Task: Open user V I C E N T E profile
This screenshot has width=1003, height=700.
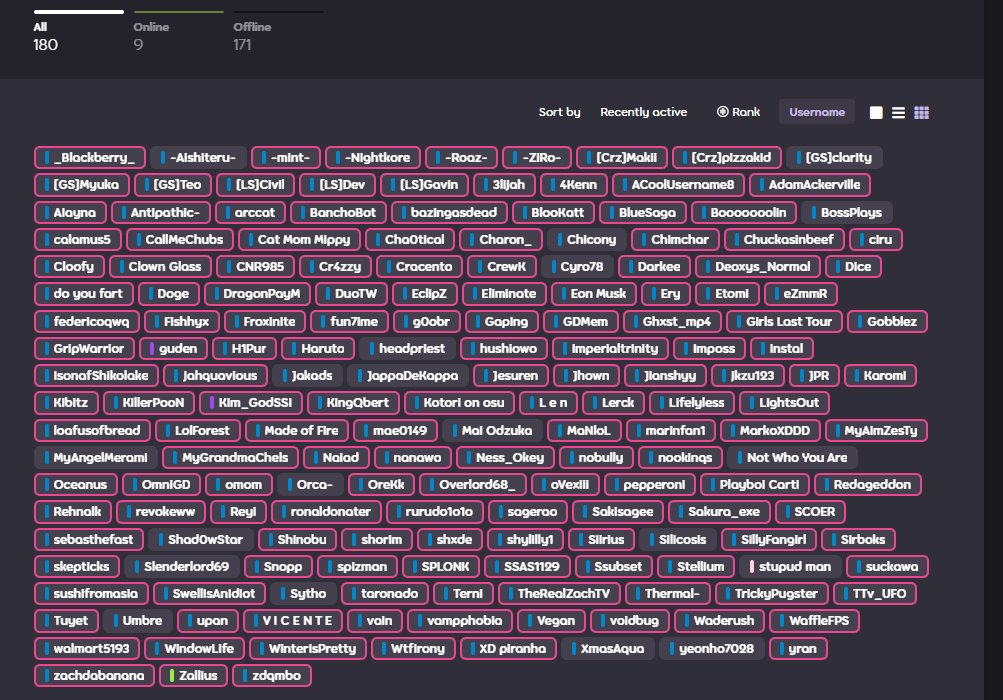Action: click(x=293, y=621)
